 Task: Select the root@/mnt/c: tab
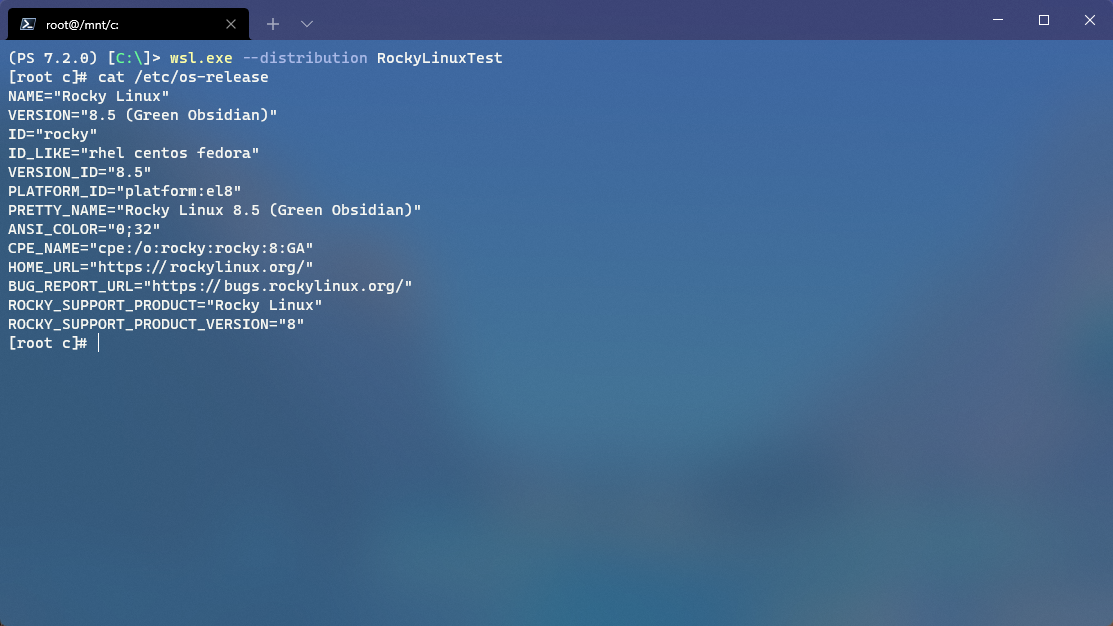tap(110, 24)
